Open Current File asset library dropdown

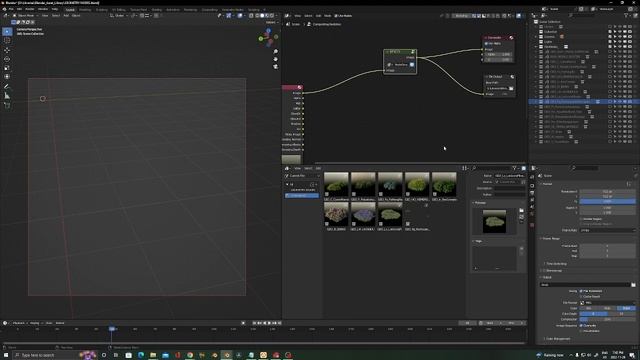pyautogui.click(x=302, y=176)
